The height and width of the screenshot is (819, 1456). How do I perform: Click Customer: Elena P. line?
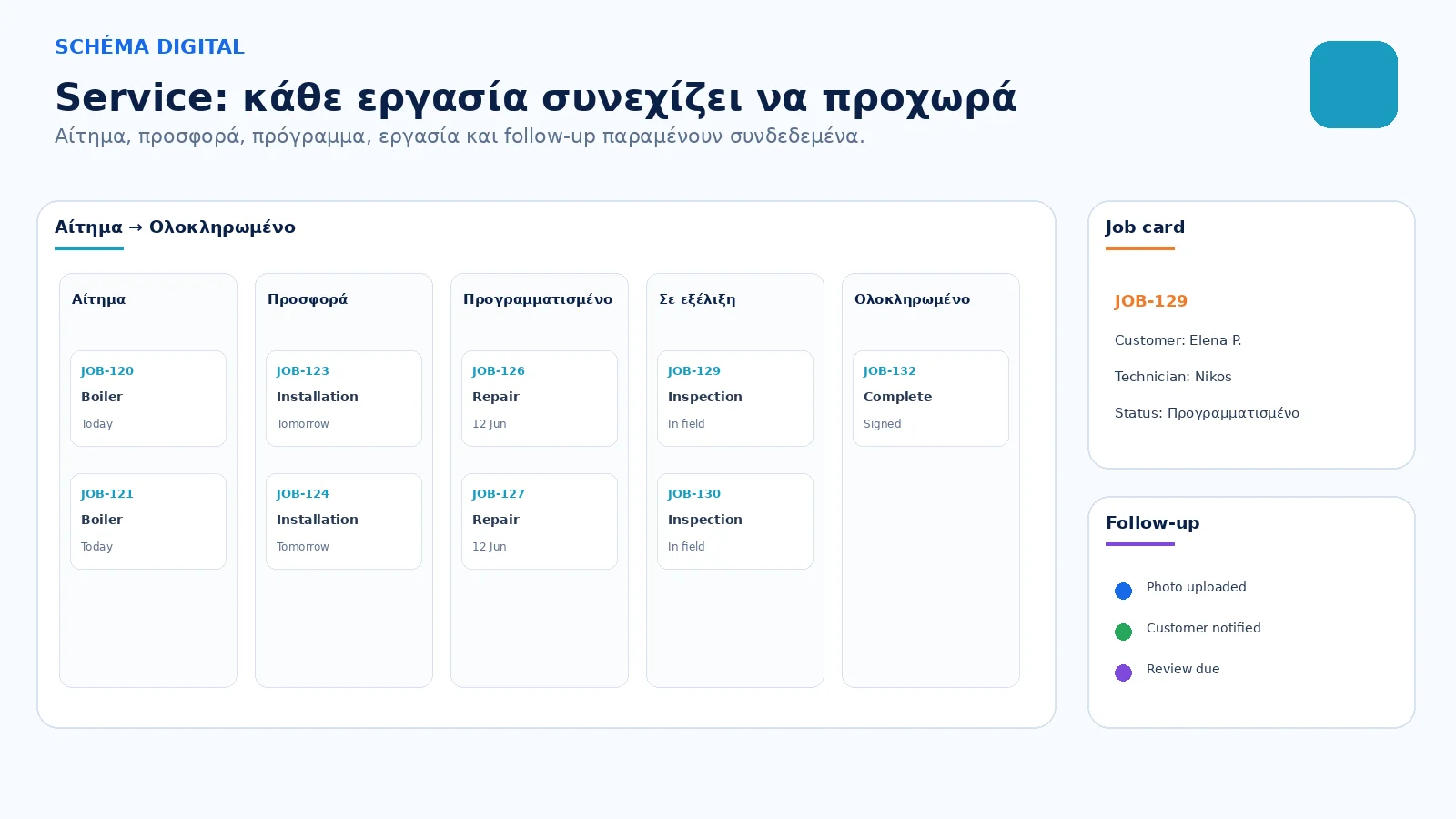(1178, 340)
